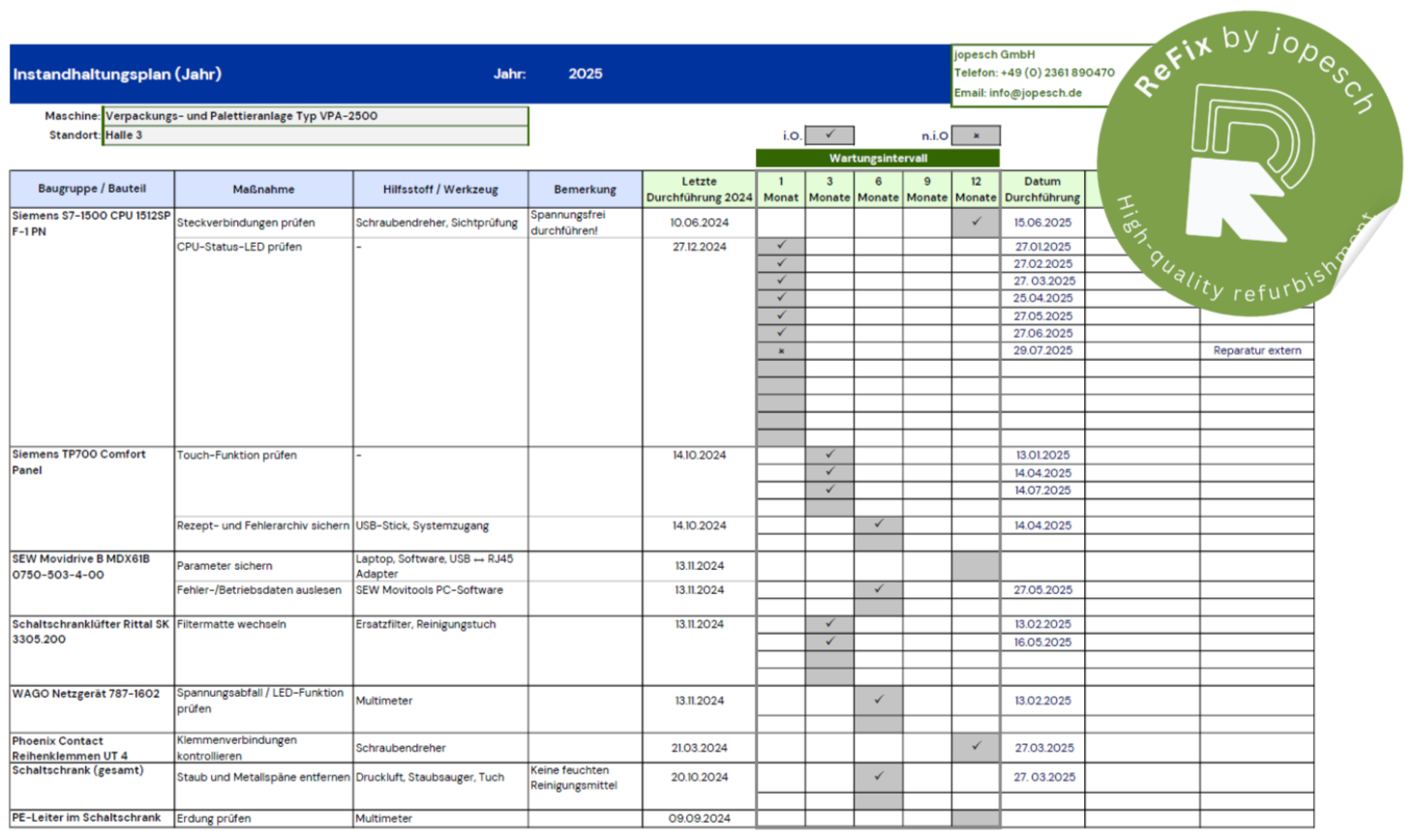The height and width of the screenshot is (840, 1414).
Task: Select the 'Datum Durchführung' column header
Action: (x=1042, y=189)
